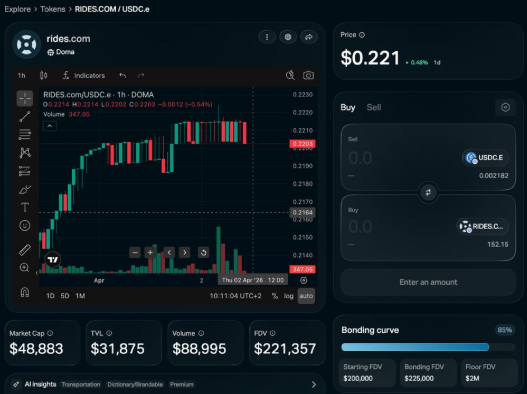Image resolution: width=527 pixels, height=394 pixels.
Task: Take a chart snapshot with camera icon
Action: coord(308,75)
